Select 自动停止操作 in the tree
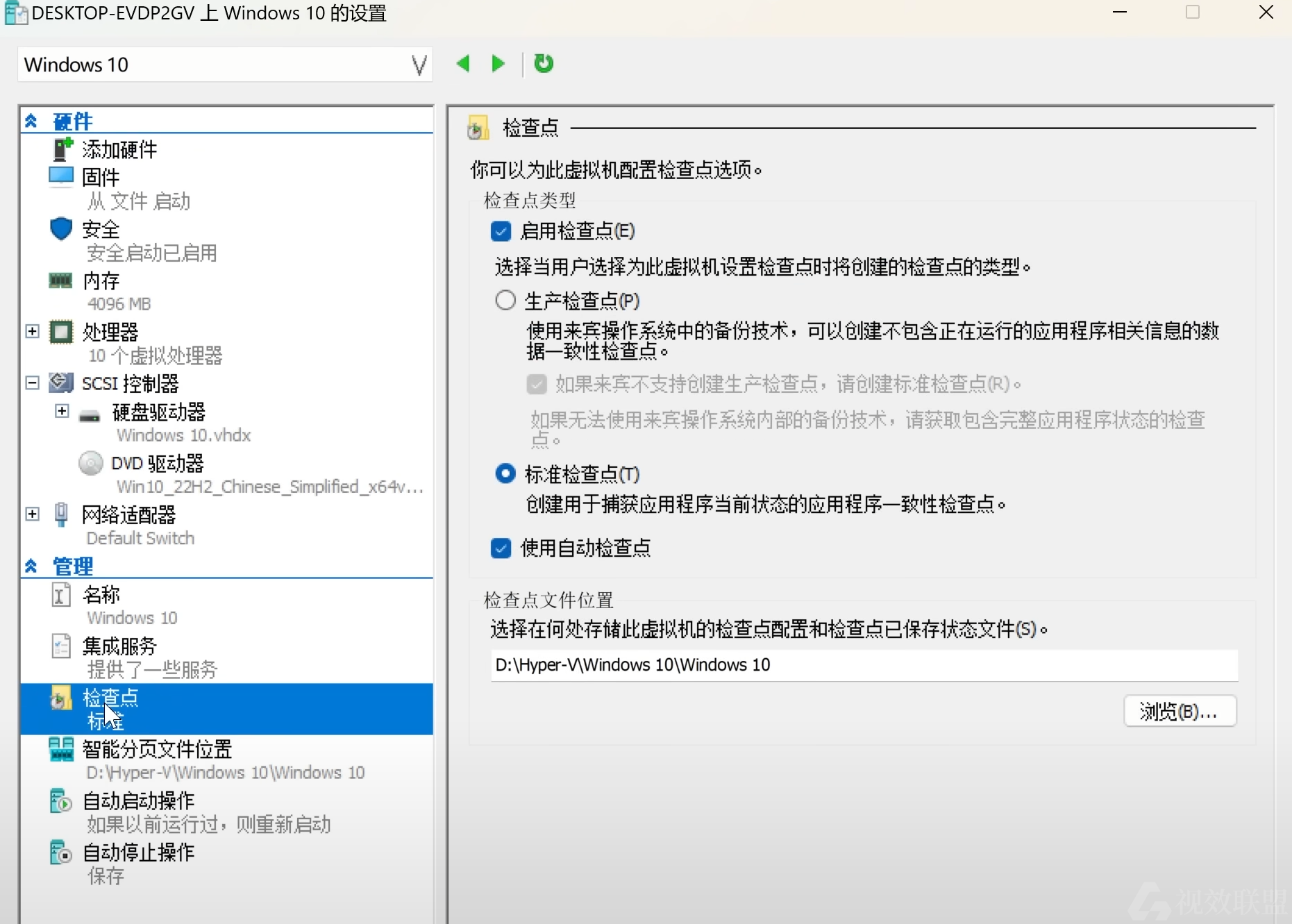This screenshot has width=1292, height=924. (138, 852)
